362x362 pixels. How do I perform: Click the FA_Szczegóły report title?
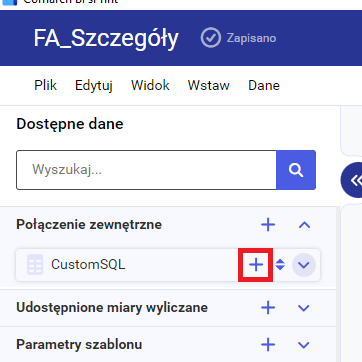tap(106, 38)
